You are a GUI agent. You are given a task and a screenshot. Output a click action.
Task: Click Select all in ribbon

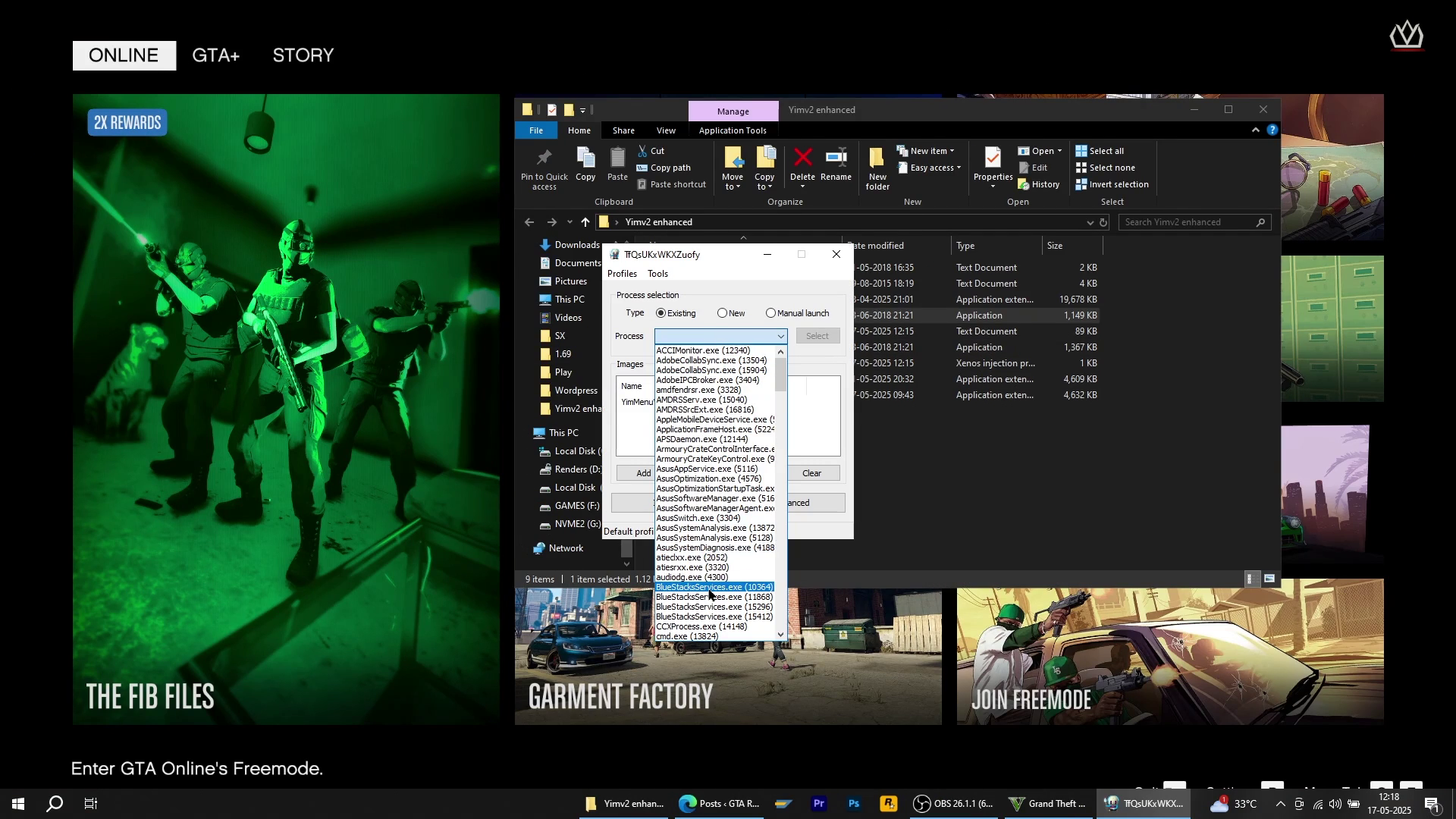coord(1106,151)
